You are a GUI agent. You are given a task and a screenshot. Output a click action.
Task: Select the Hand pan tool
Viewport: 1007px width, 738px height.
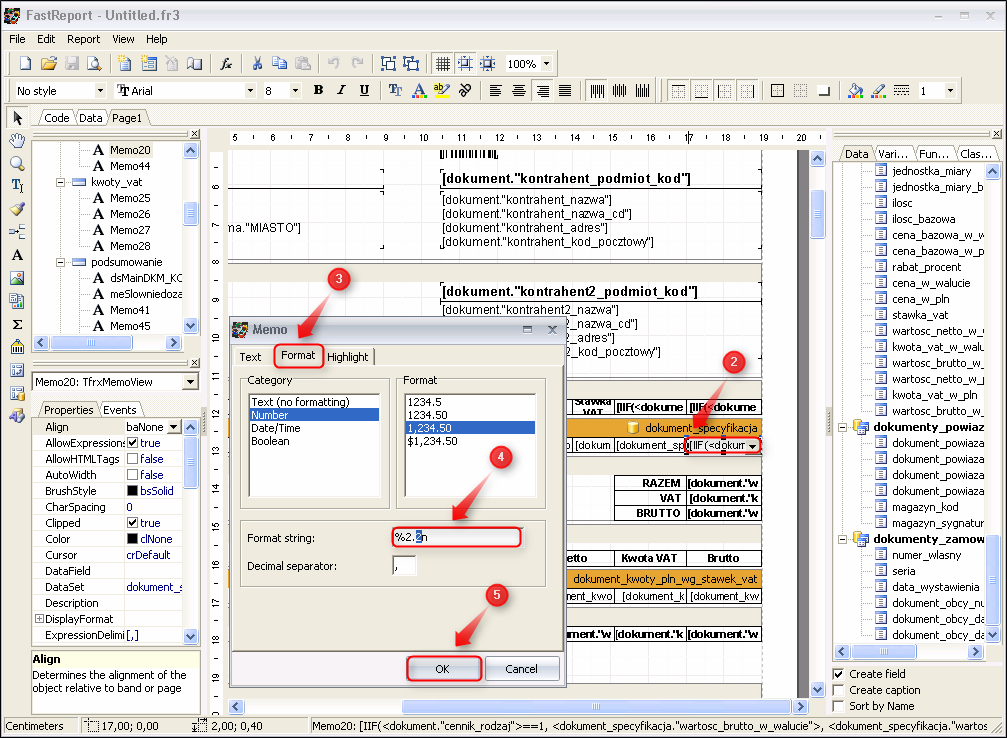point(17,140)
